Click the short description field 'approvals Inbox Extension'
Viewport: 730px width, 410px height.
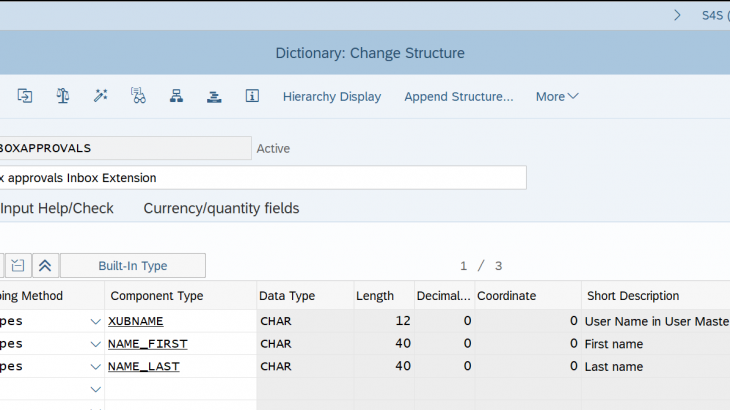point(263,178)
